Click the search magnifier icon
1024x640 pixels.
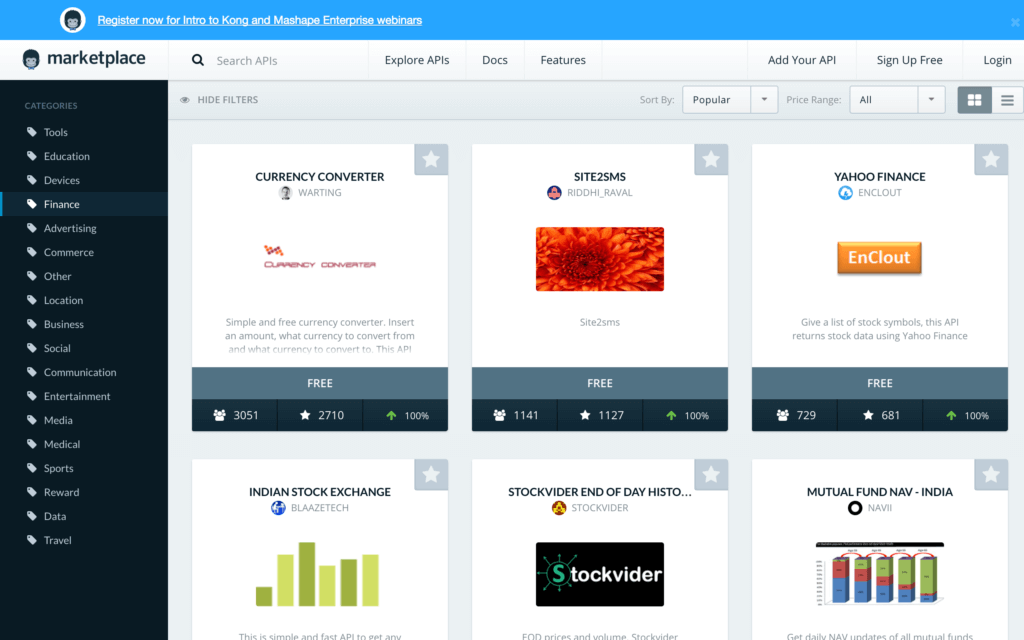point(197,60)
